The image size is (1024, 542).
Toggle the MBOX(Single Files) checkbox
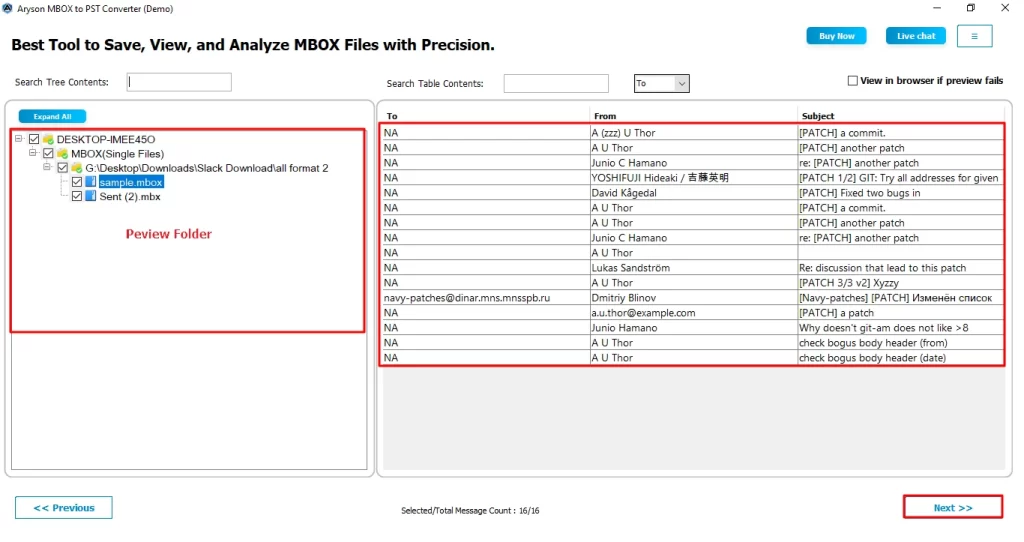coord(48,153)
